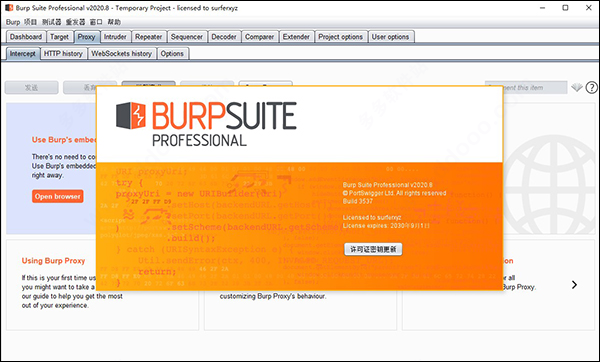
Task: Open the Project options tab
Action: [x=341, y=37]
